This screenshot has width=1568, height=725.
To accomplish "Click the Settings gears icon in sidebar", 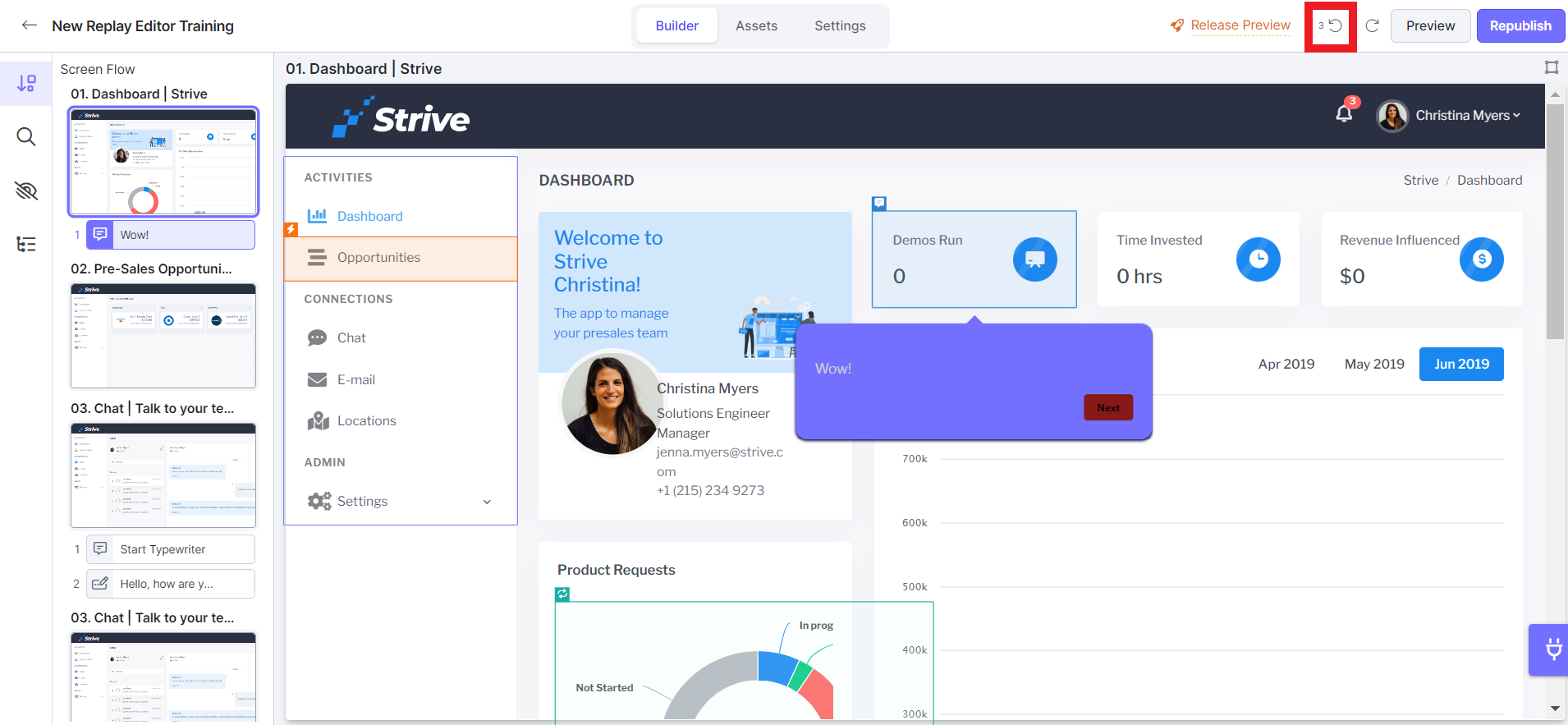I will point(319,501).
